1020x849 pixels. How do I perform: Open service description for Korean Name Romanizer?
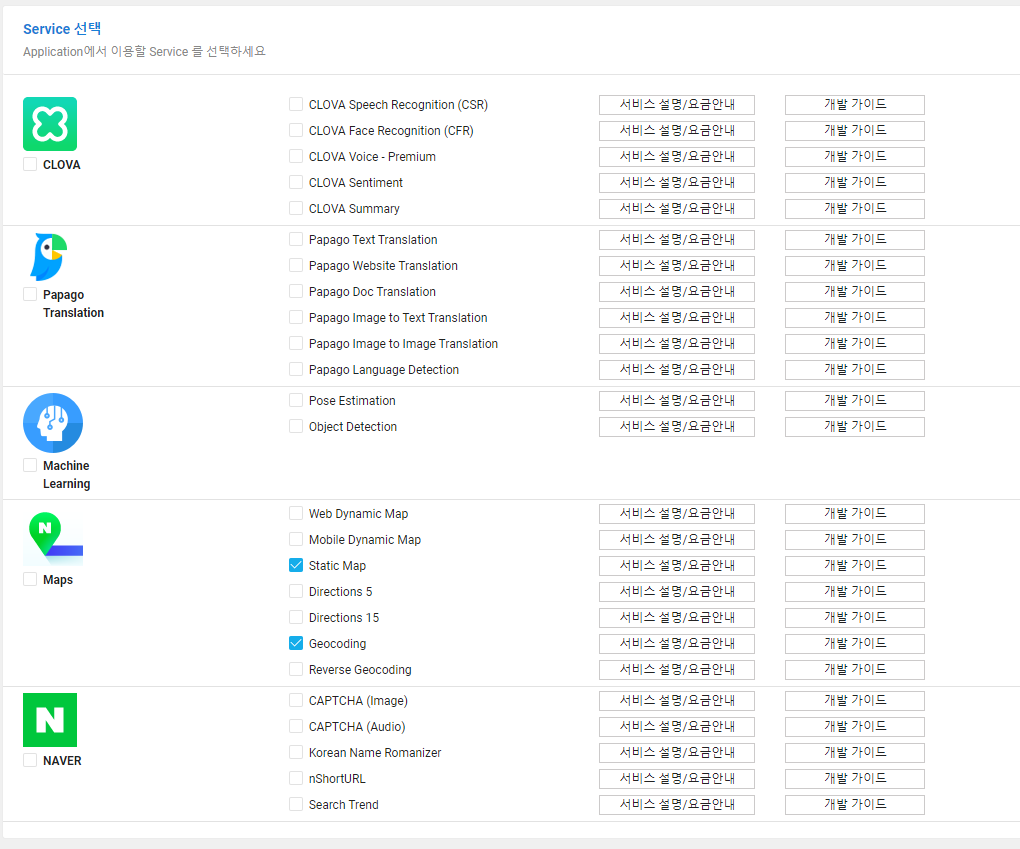[677, 753]
